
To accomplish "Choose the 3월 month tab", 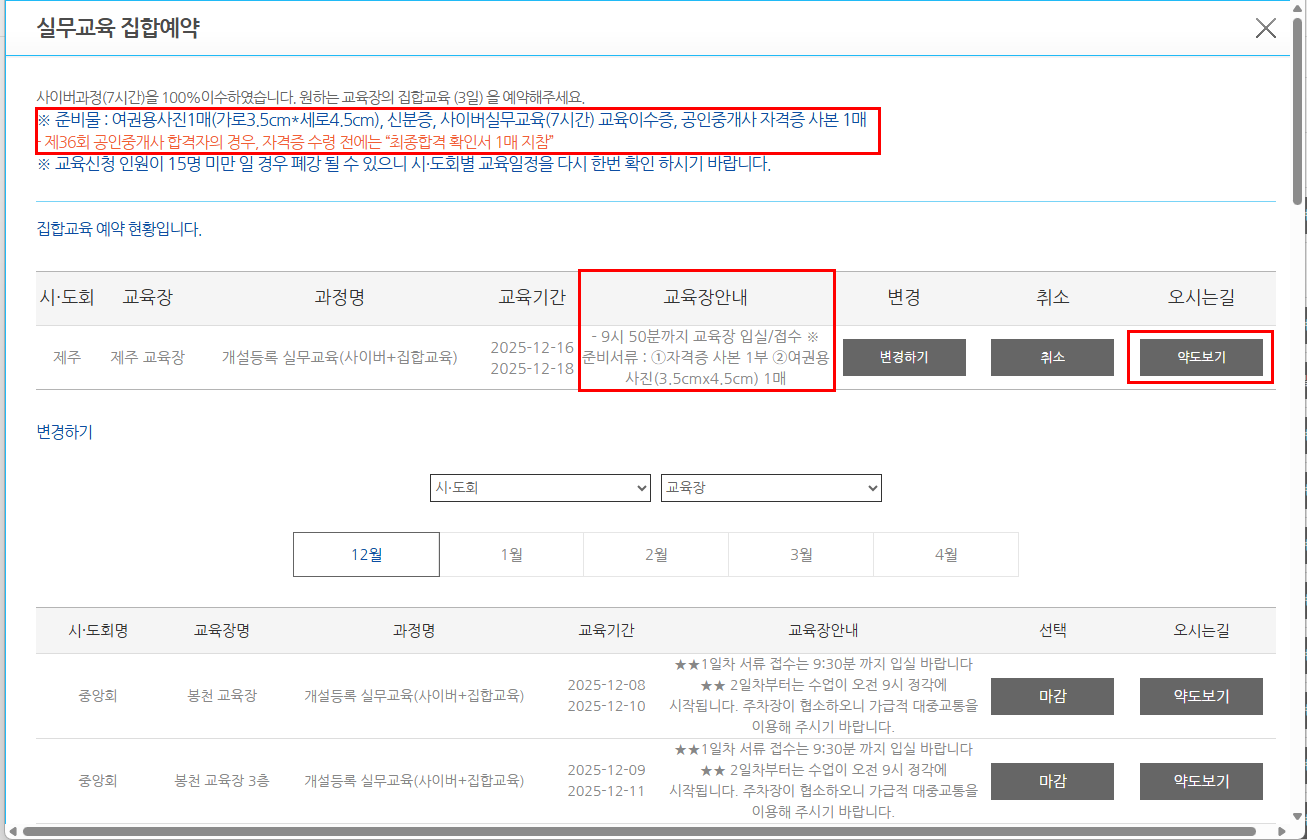I will (x=801, y=555).
